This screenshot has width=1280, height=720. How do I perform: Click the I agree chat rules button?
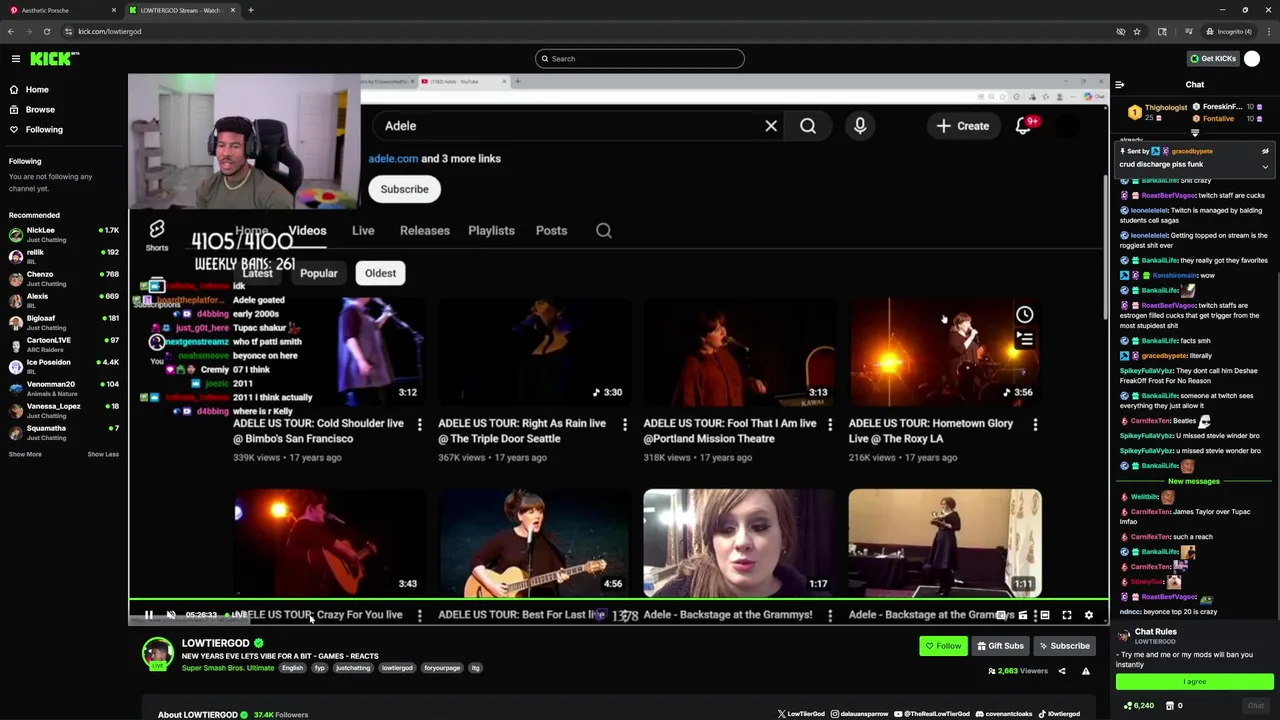[x=1194, y=682]
